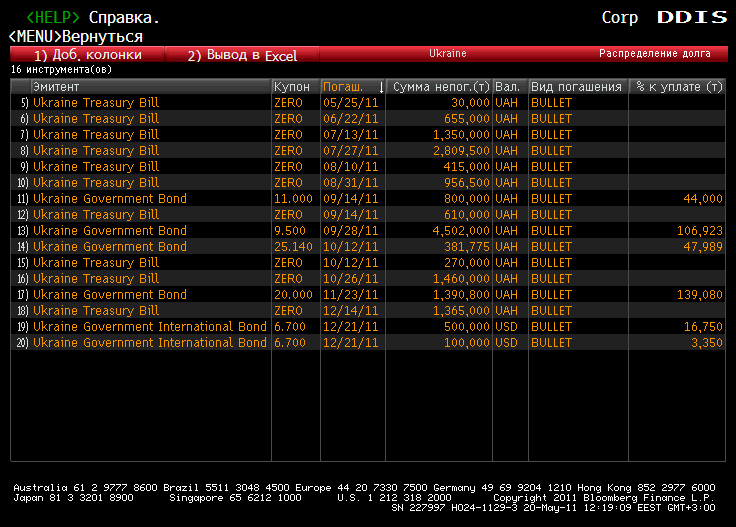The height and width of the screenshot is (527, 736).
Task: Click the Ukraine title in red bar
Action: coord(447,53)
